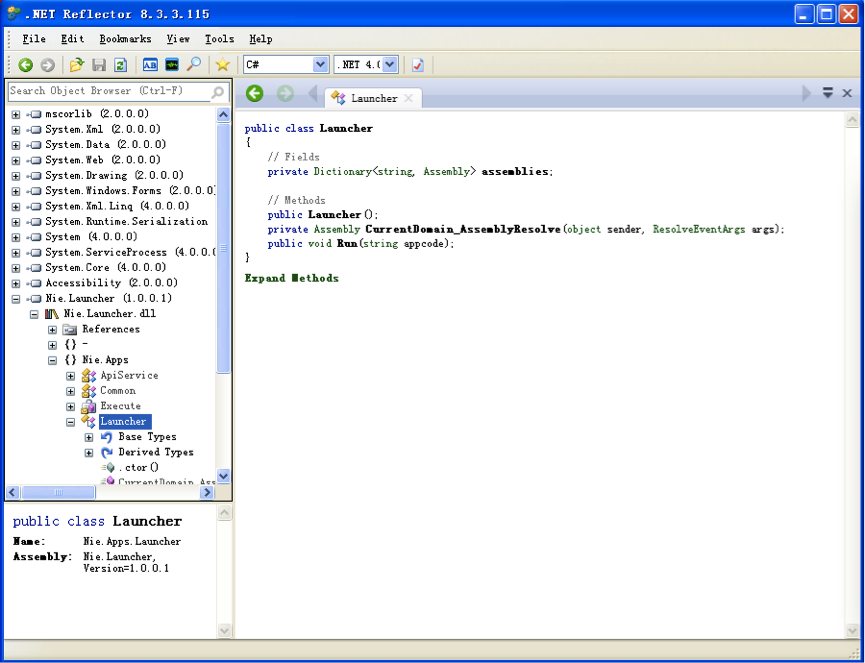
Task: Click Launcher constructor link in code
Action: point(334,215)
